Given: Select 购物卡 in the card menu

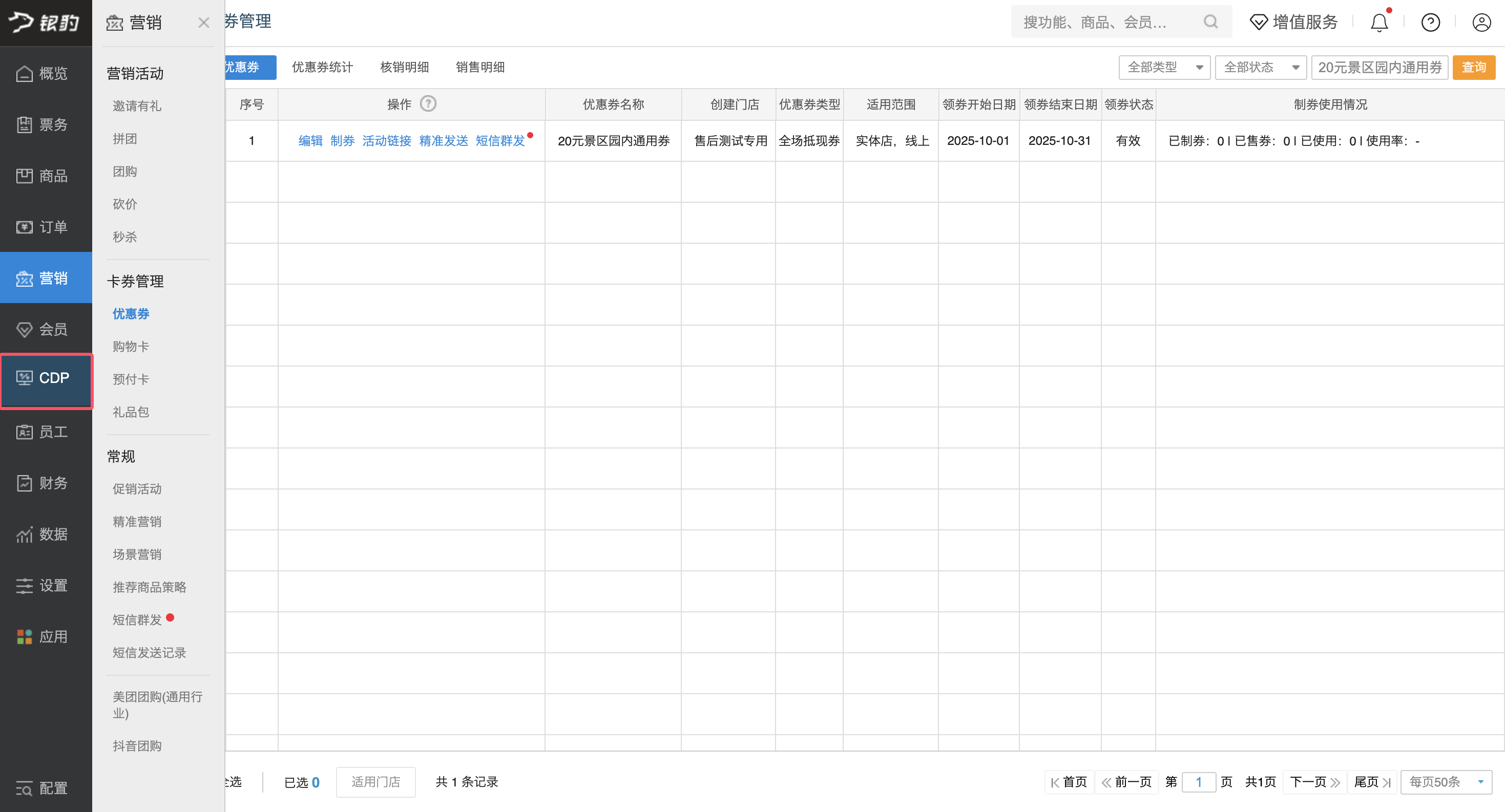Looking at the screenshot, I should tap(131, 347).
